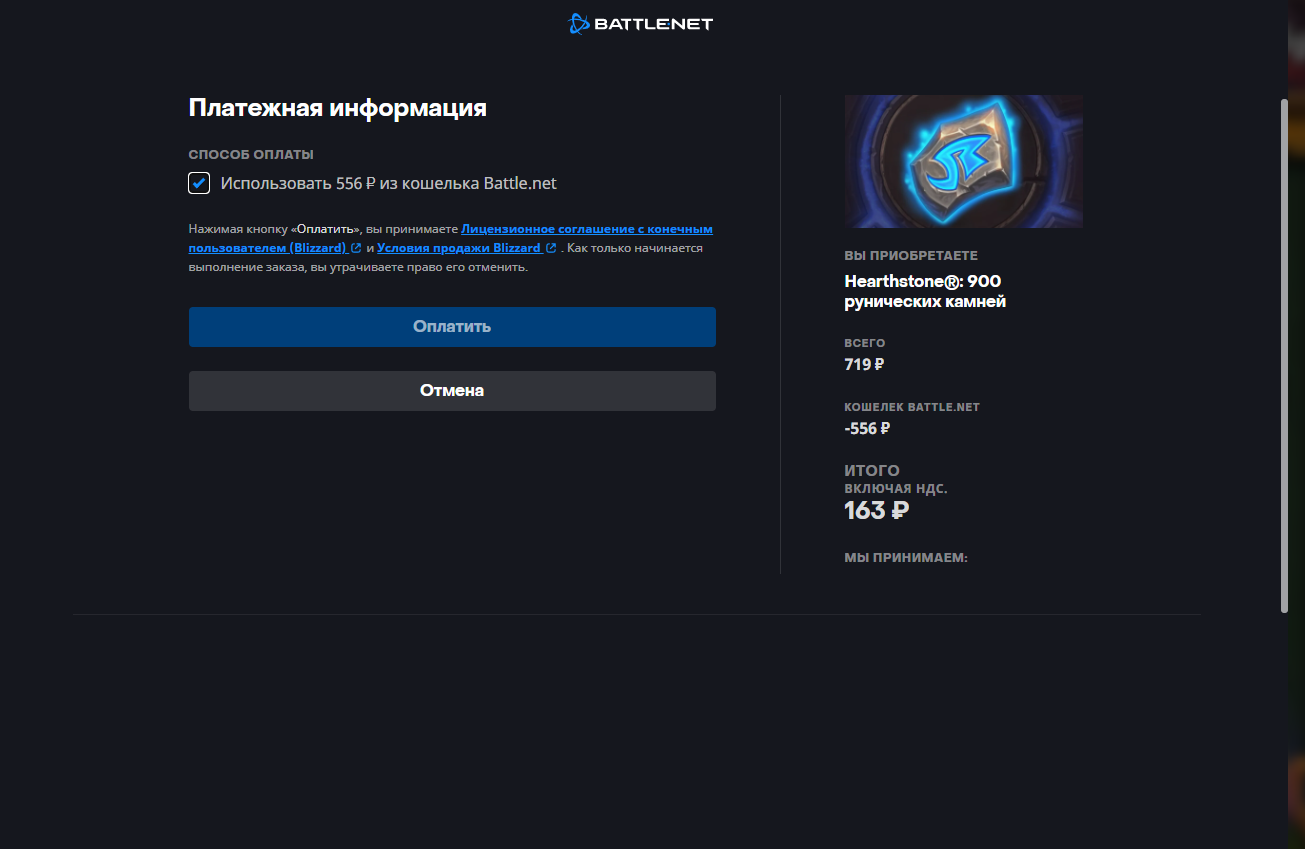Screen dimensions: 1305x849
Task: Open the Blizzard end user license agreement link
Action: pos(450,238)
